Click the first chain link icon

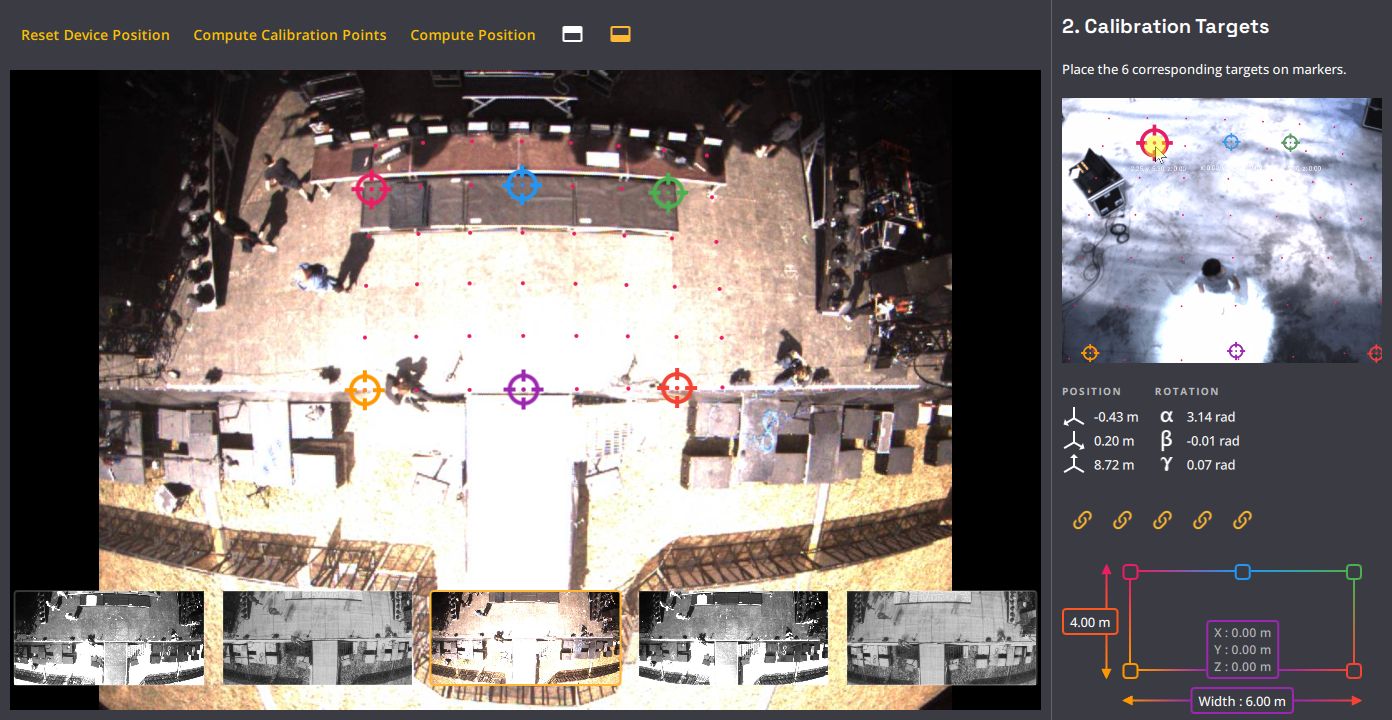1082,520
